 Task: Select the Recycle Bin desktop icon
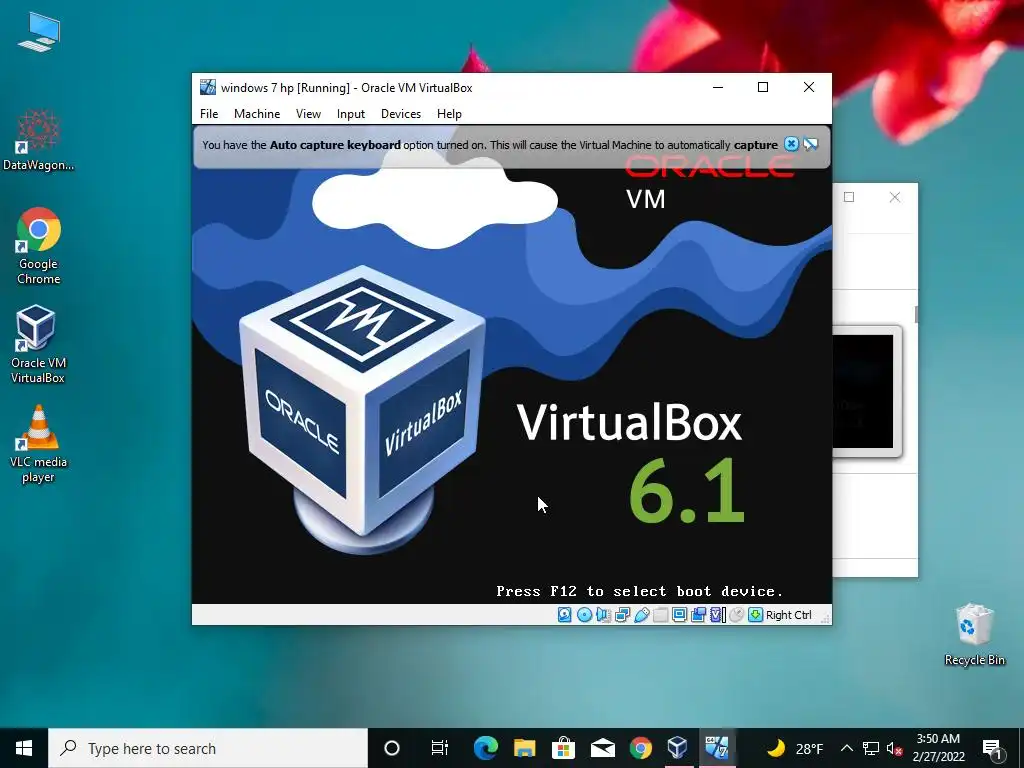pos(974,634)
